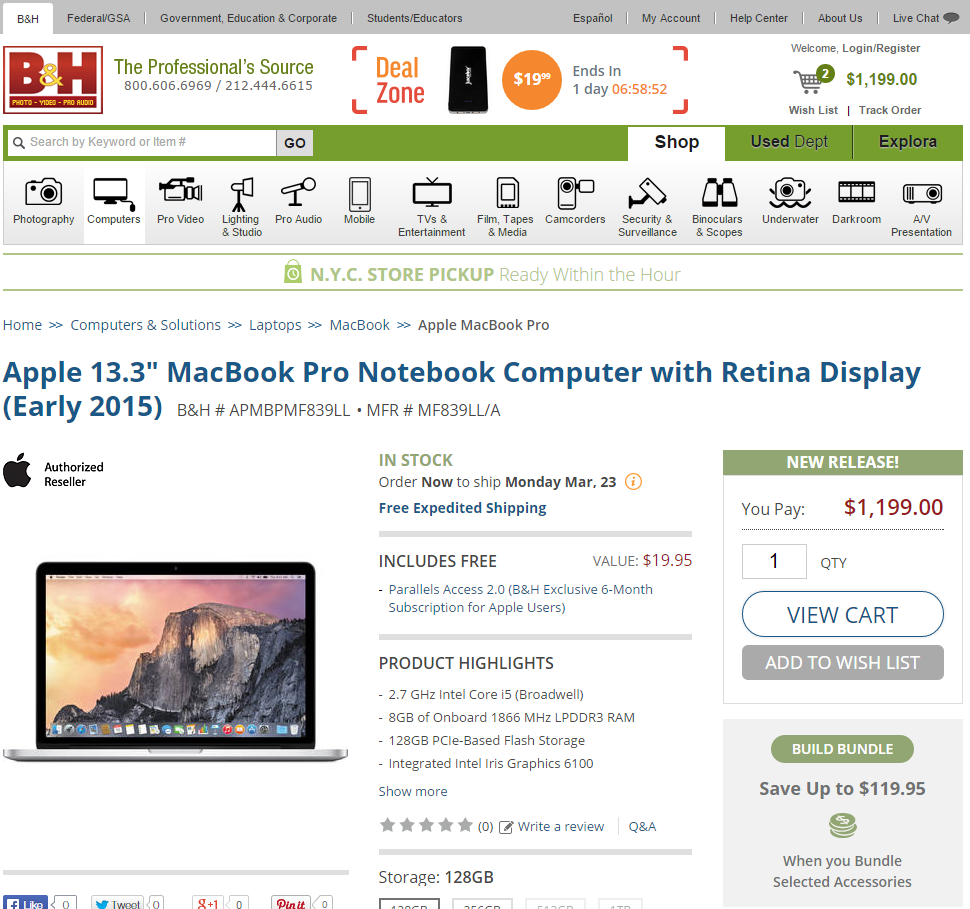Click the Write a review pencil icon
The height and width of the screenshot is (909, 970).
point(505,827)
